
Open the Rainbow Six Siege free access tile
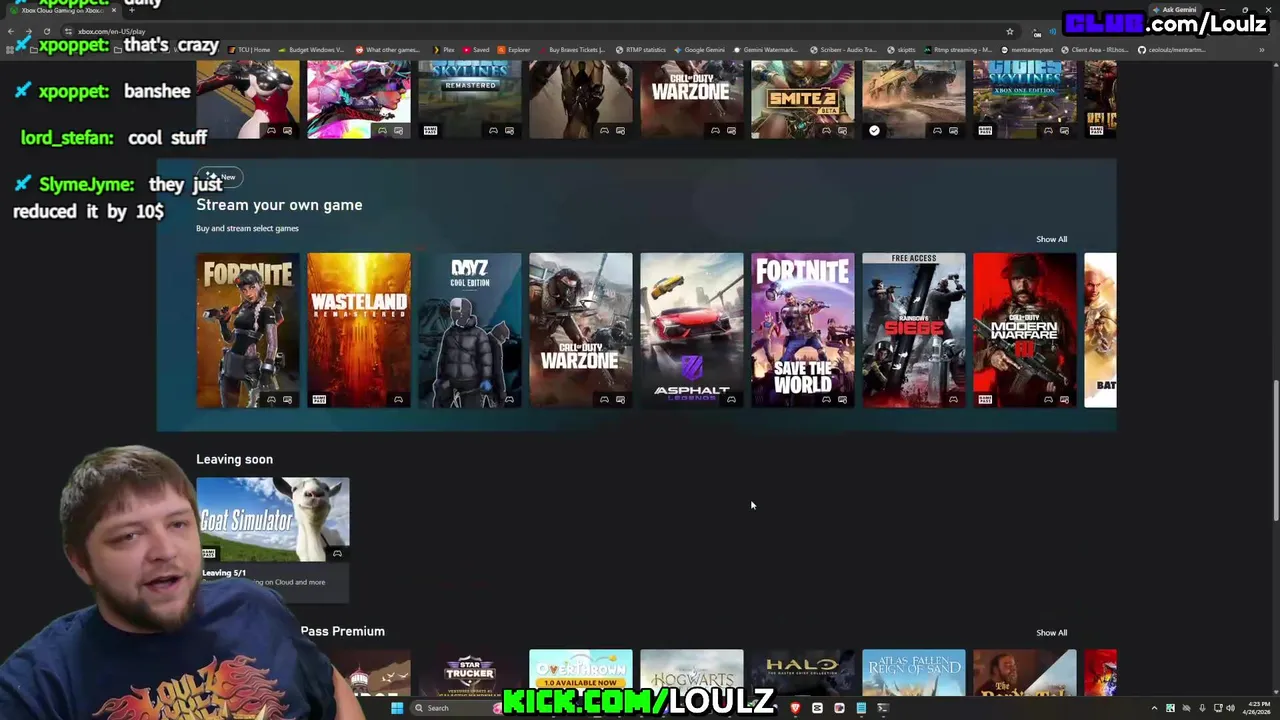click(913, 330)
